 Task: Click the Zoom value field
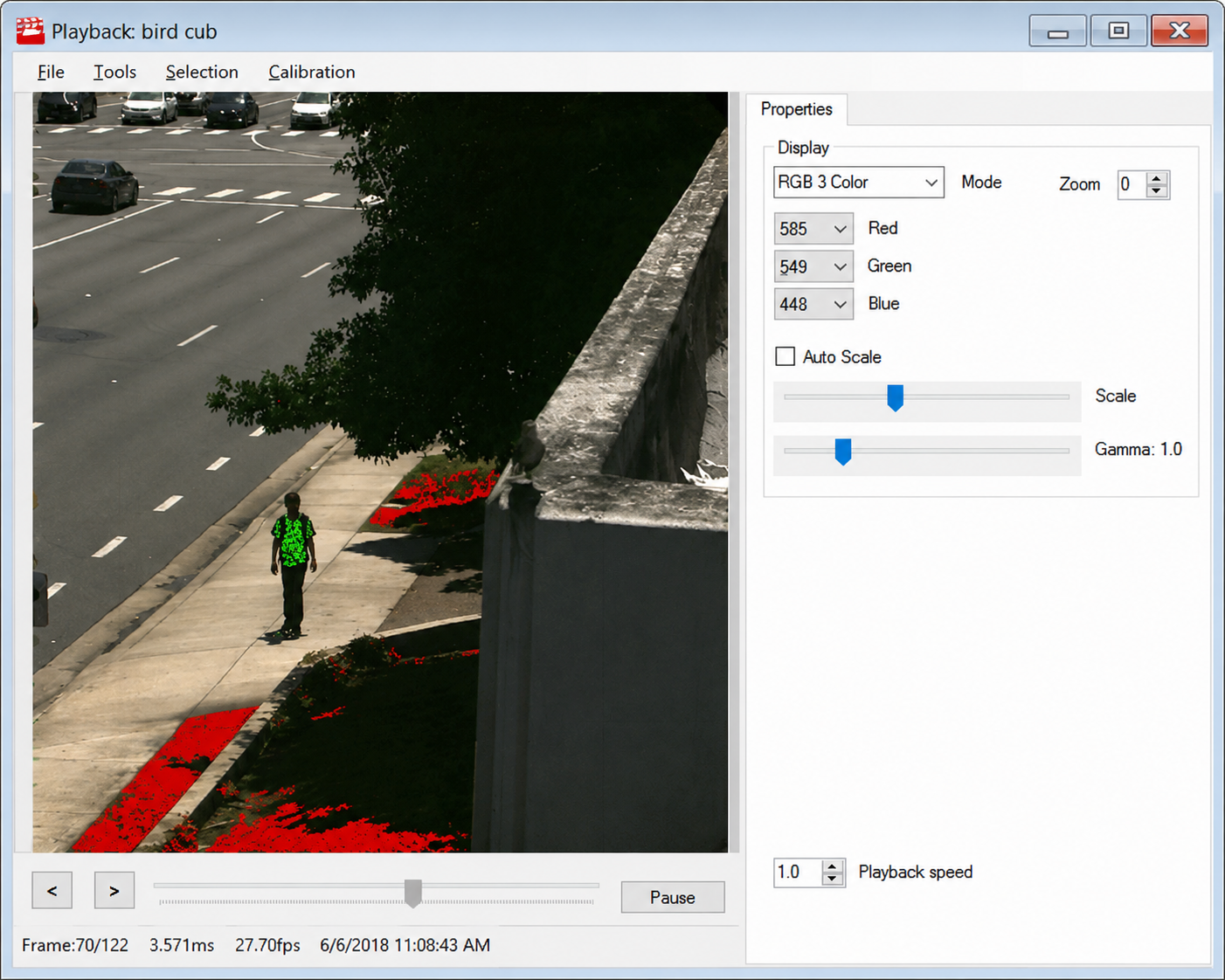tap(1132, 184)
